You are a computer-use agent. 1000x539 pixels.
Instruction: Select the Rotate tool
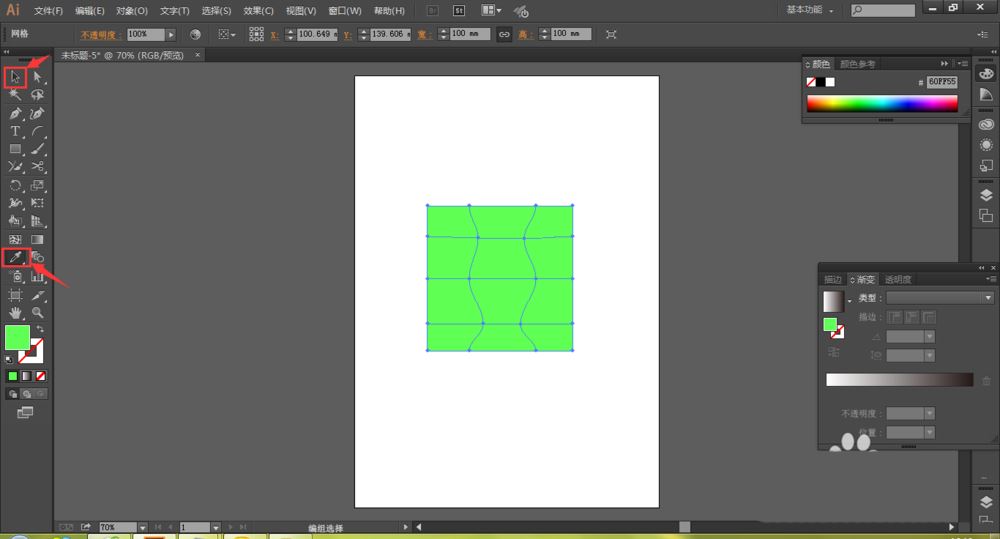(x=15, y=186)
